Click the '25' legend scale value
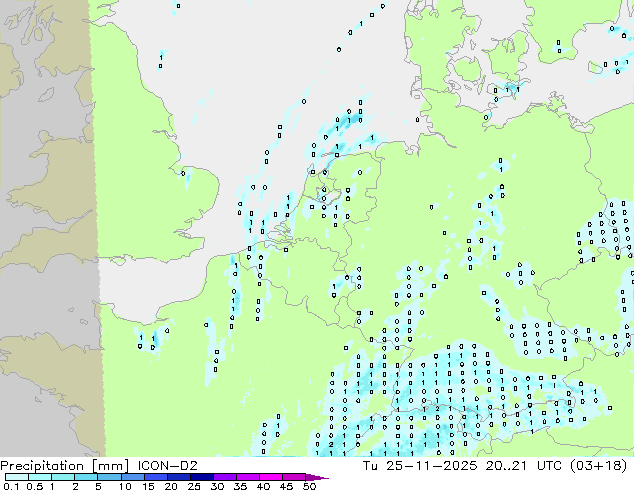This screenshot has height=490, width=634. [194, 486]
